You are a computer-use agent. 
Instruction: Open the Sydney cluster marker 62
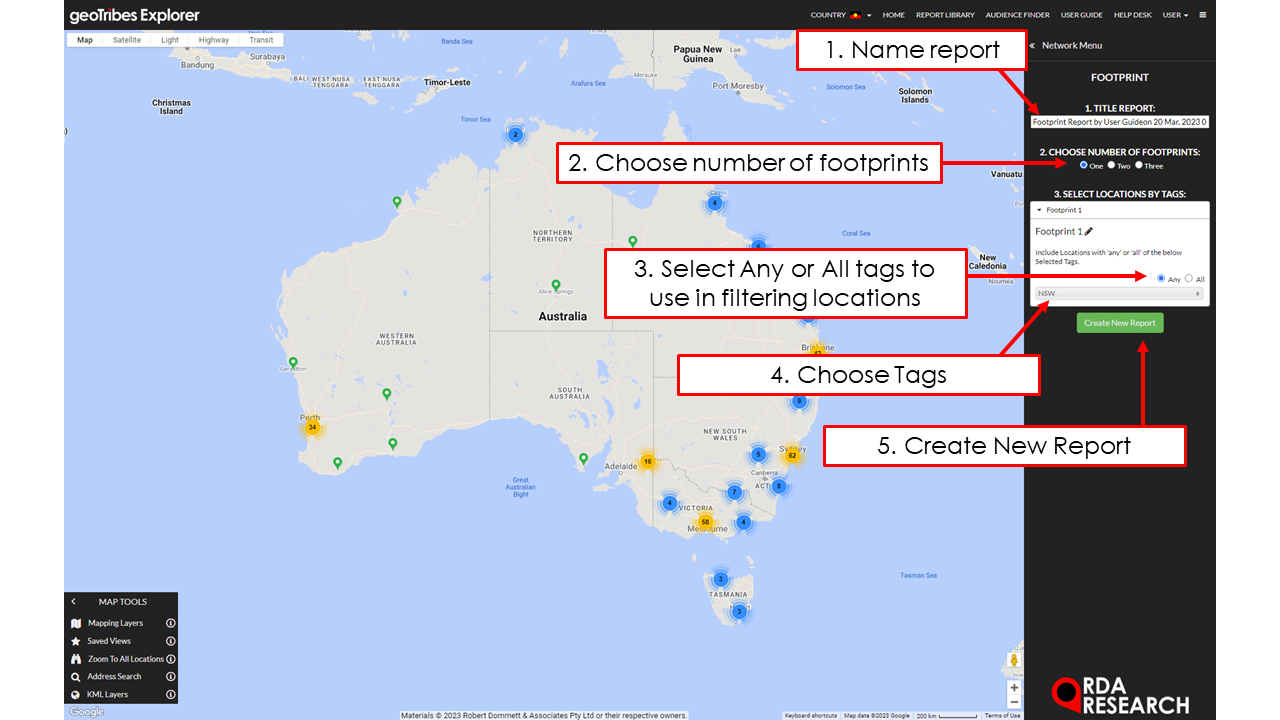(x=792, y=455)
